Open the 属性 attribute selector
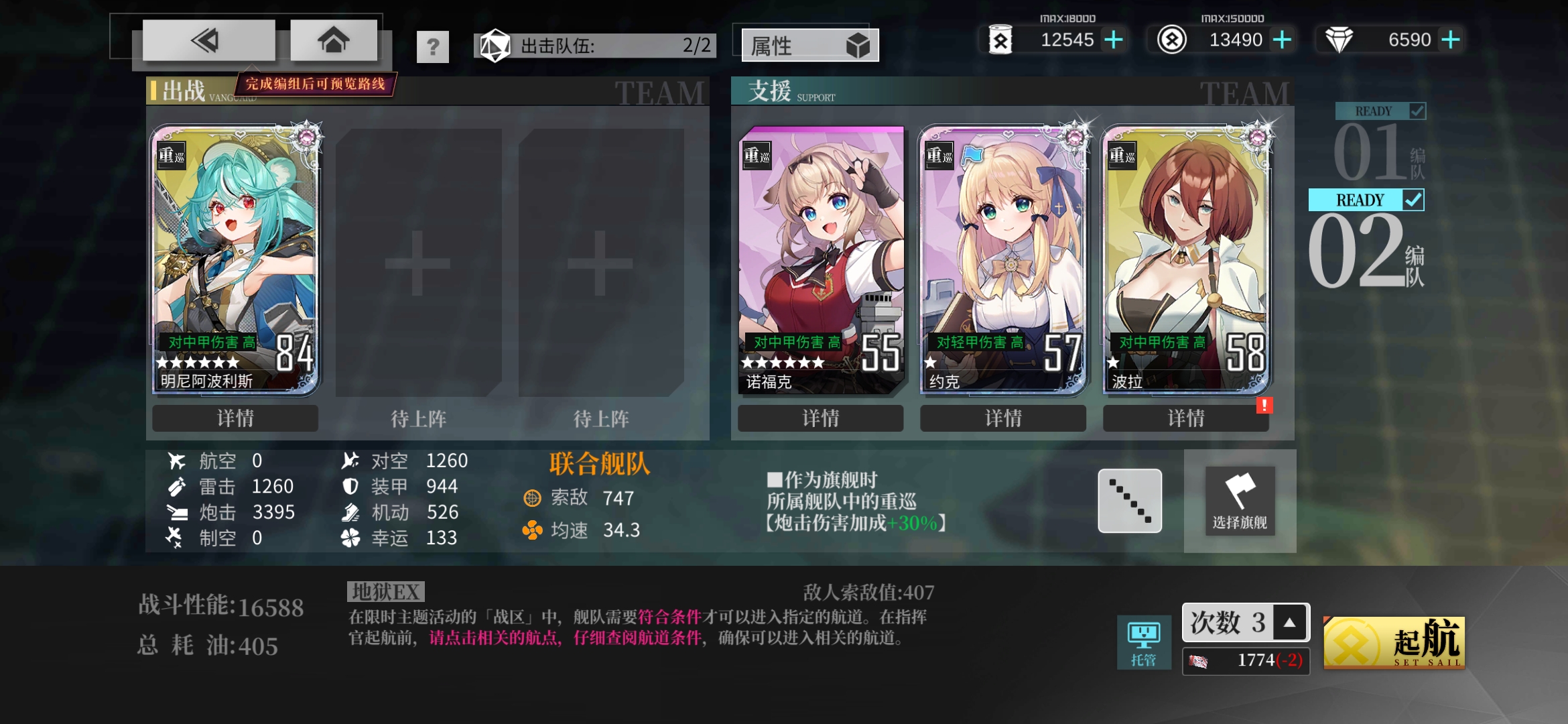1568x724 pixels. pos(810,46)
